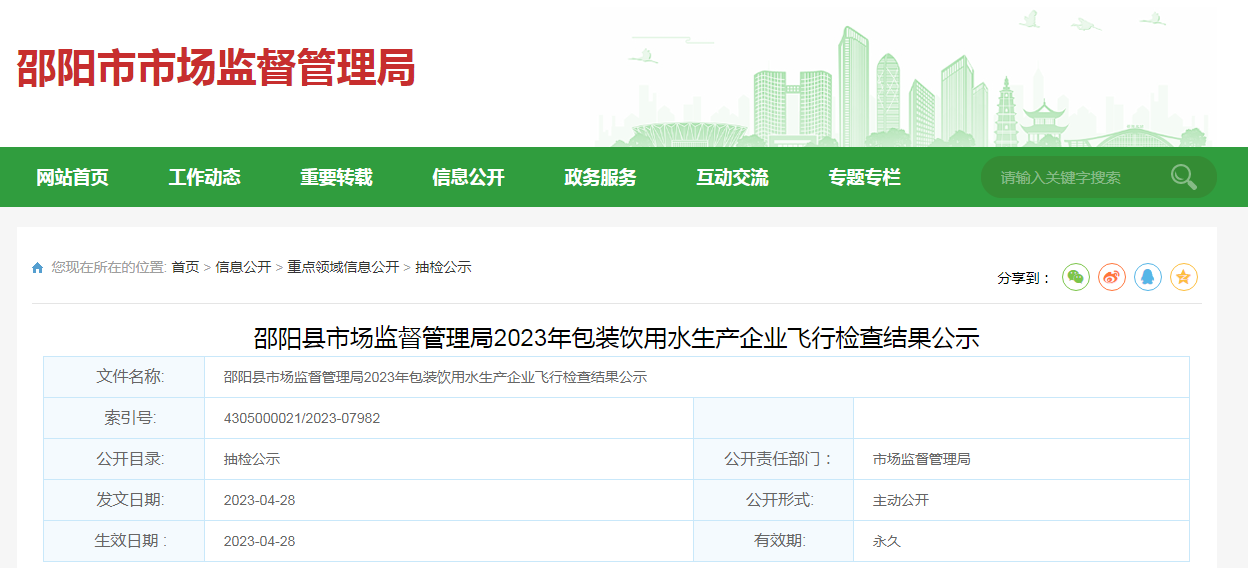Viewport: 1248px width, 568px height.
Task: Select the 主动公开 value
Action: (900, 500)
